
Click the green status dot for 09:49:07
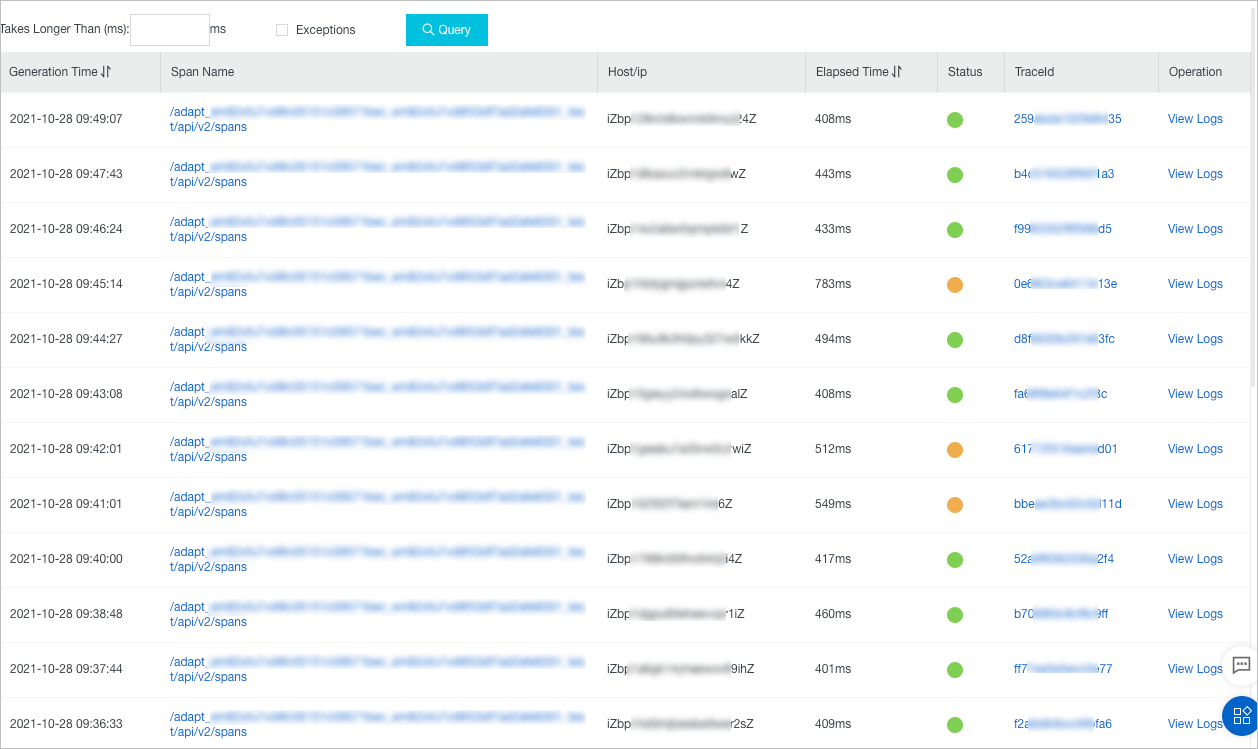(955, 119)
